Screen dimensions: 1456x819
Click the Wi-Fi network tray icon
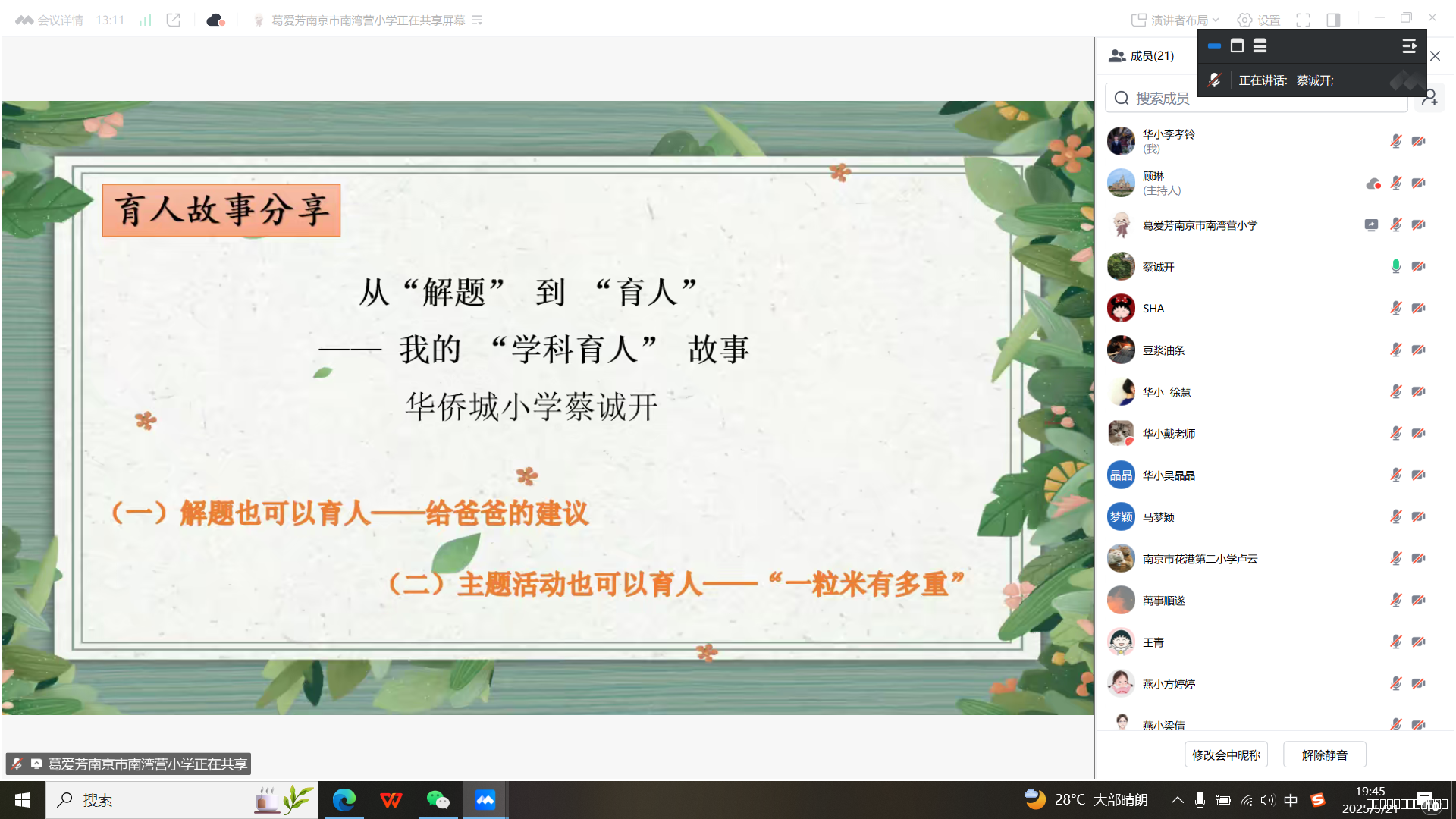point(1246,800)
